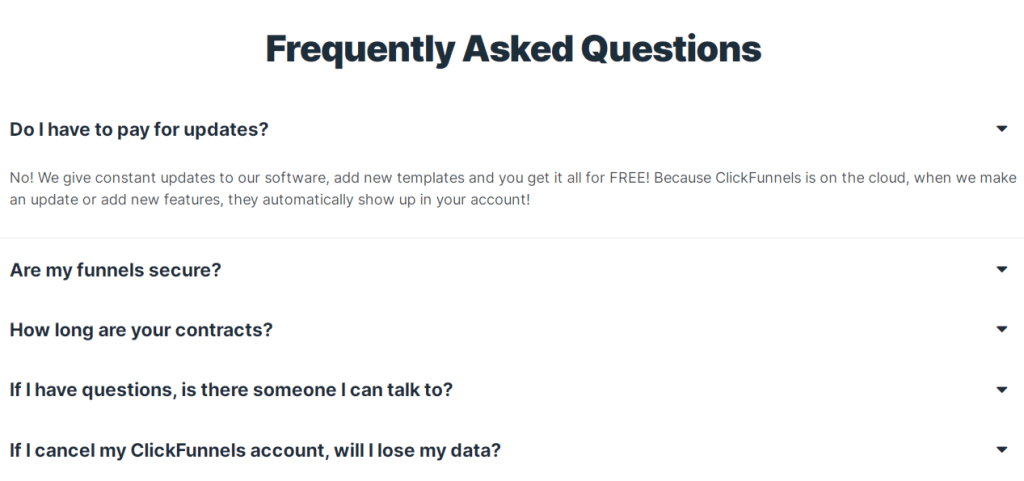Screen dimensions: 1024x481
Task: Click the "Frequently Asked Questions" heading
Action: coord(513,48)
